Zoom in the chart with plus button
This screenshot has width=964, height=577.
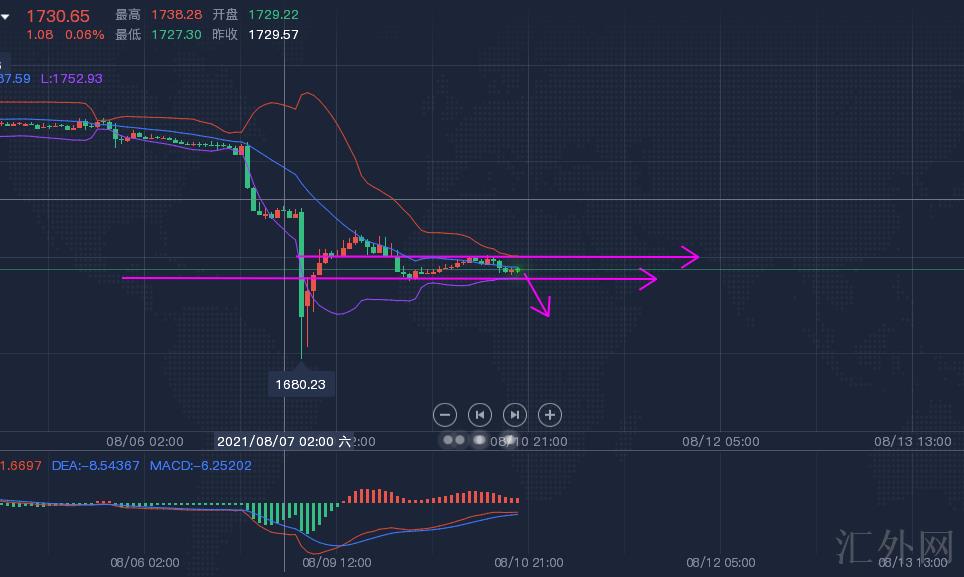click(x=550, y=414)
